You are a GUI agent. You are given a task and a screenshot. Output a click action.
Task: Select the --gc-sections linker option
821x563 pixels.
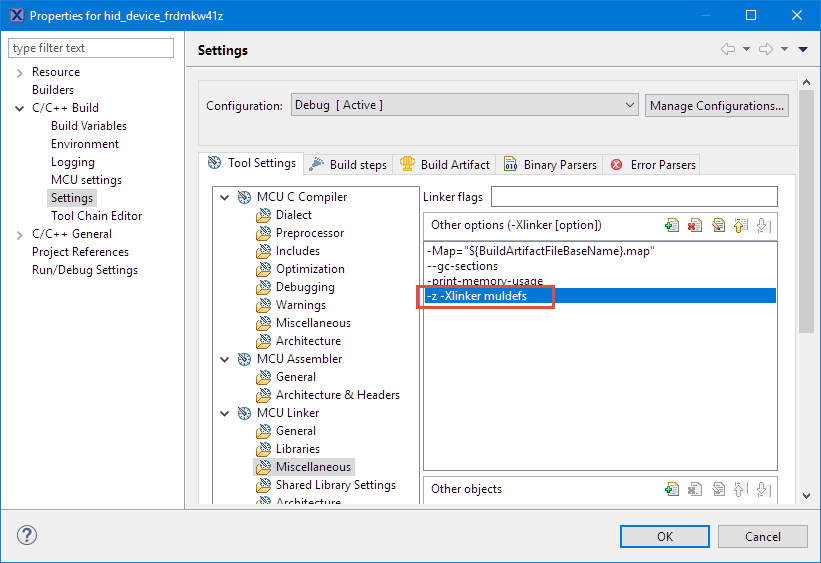pos(460,266)
